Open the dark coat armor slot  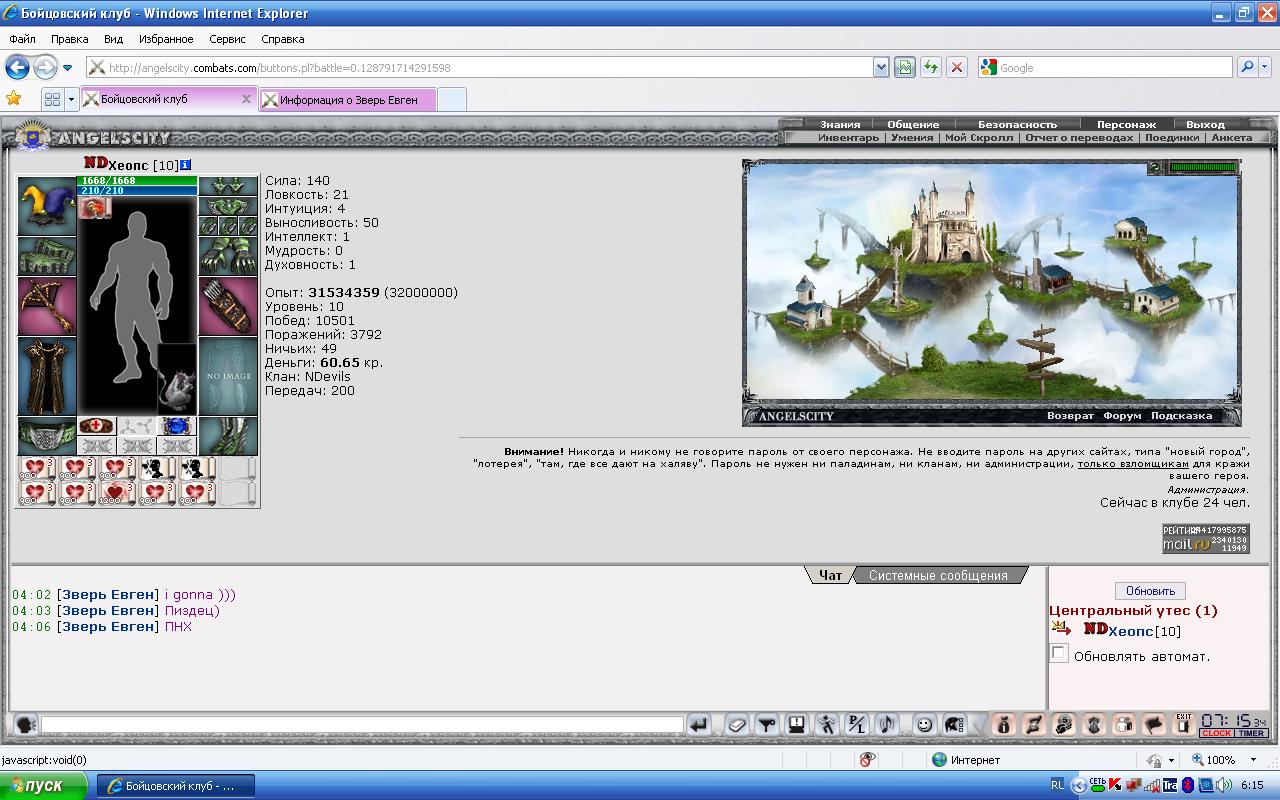click(x=47, y=376)
